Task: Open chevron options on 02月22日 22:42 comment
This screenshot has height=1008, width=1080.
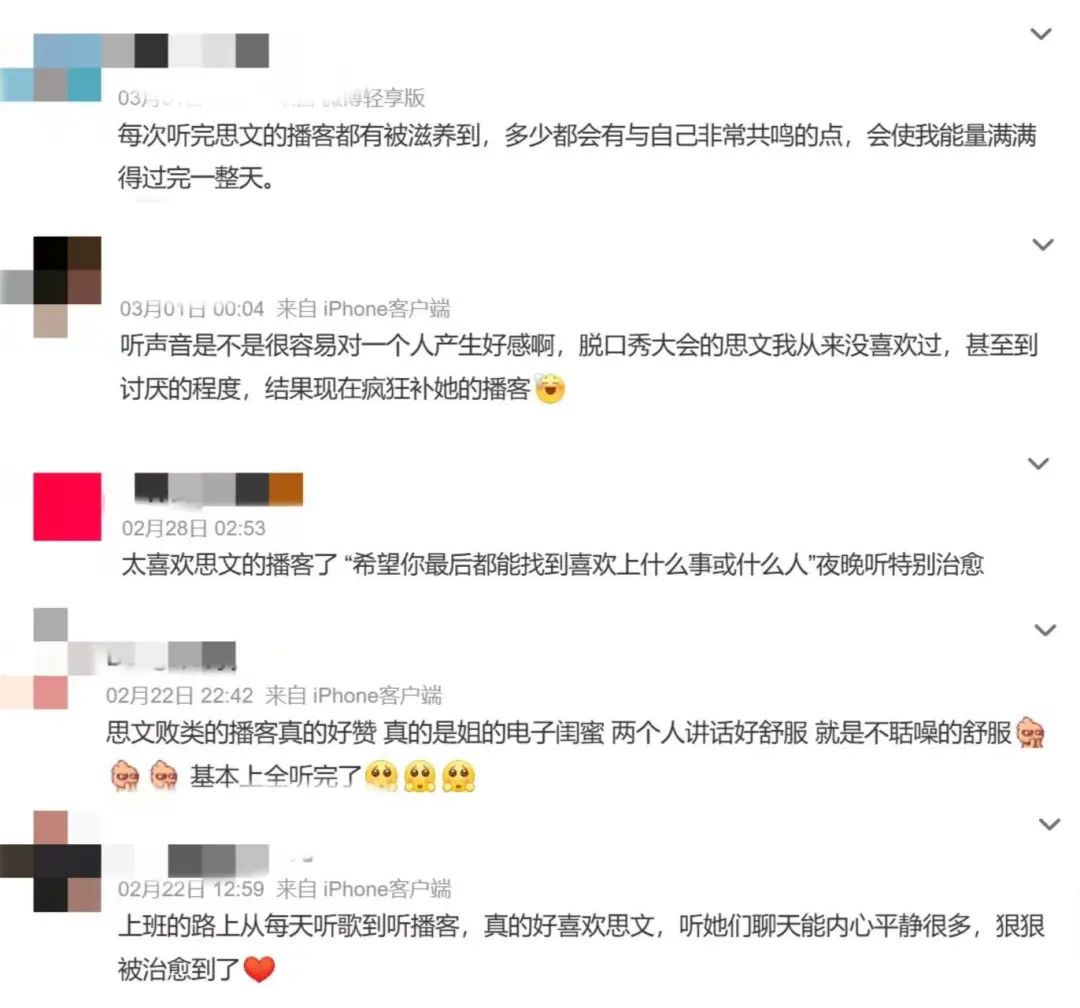Action: (1046, 630)
